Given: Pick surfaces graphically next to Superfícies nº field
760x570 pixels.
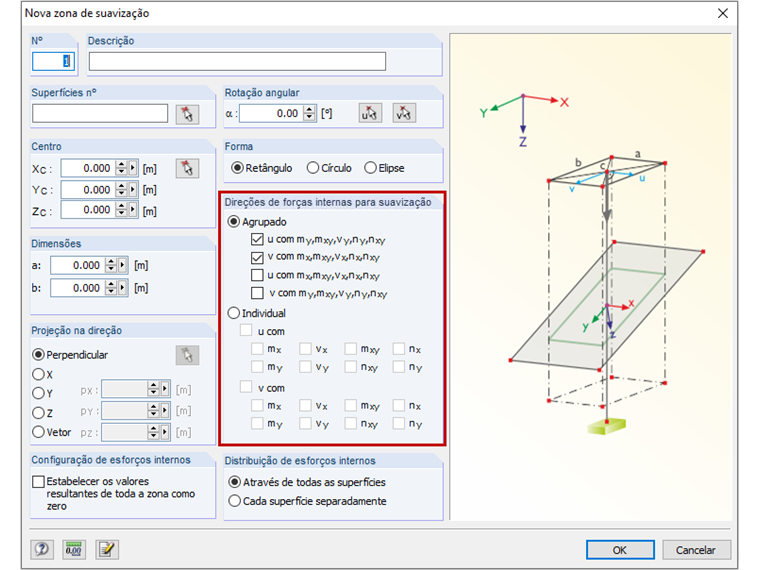Looking at the screenshot, I should tap(187, 114).
